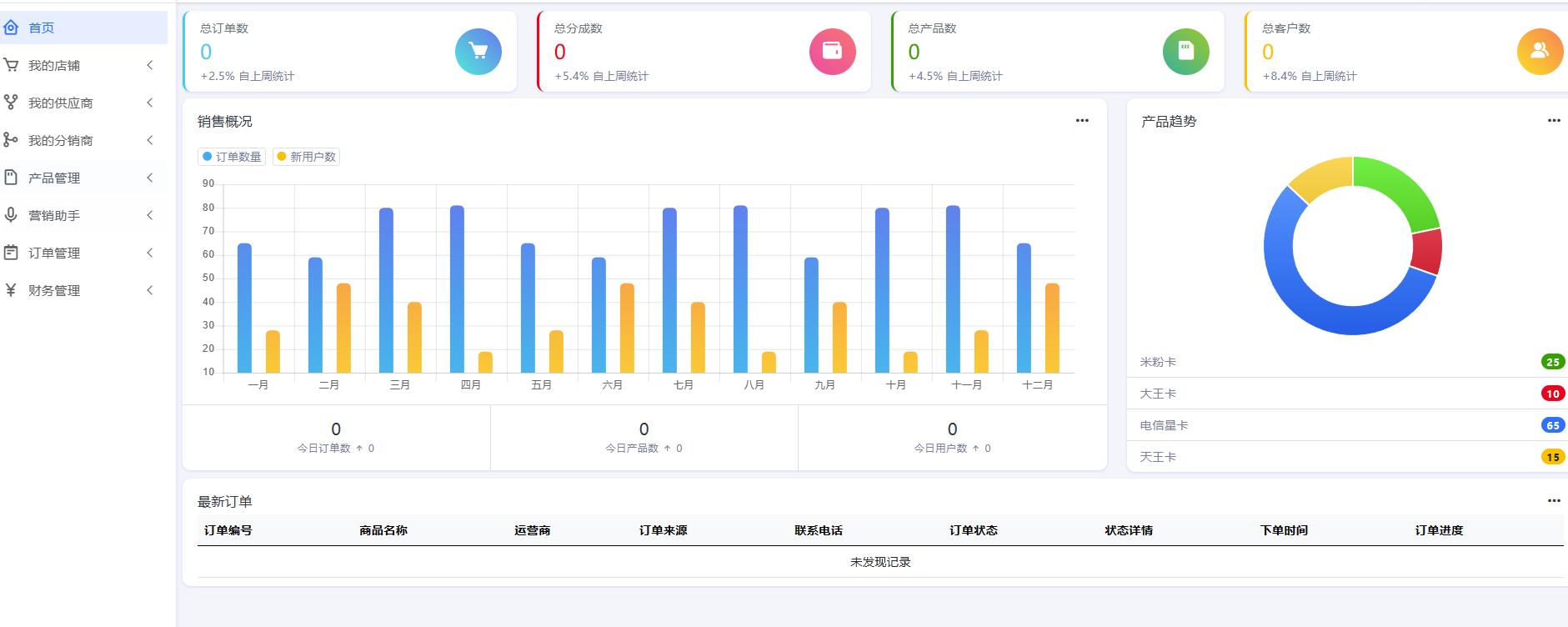Click the distributor branch icon beside 我的分销商
Screen dimensions: 1568x627
point(11,140)
